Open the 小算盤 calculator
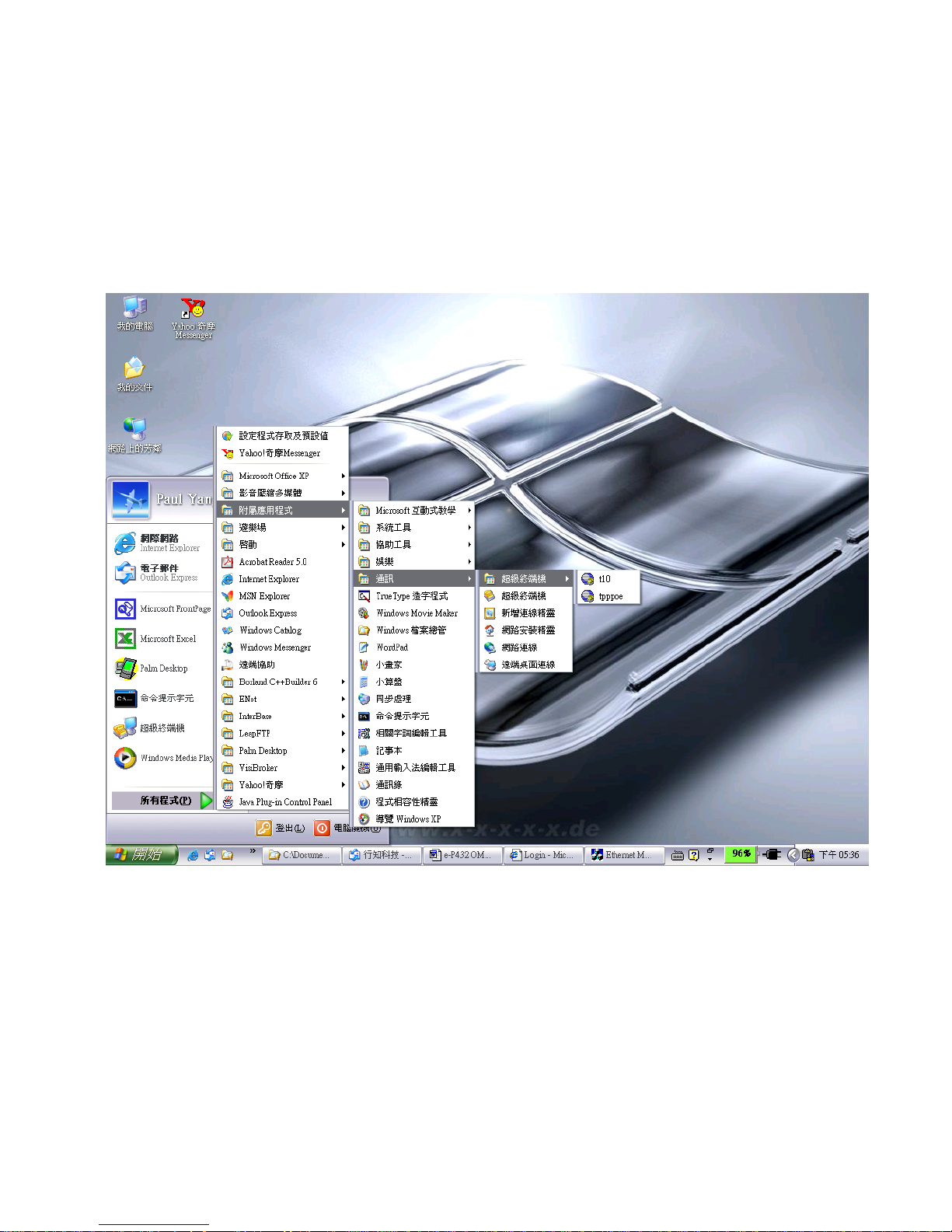This screenshot has width=952, height=1232. pyautogui.click(x=414, y=682)
